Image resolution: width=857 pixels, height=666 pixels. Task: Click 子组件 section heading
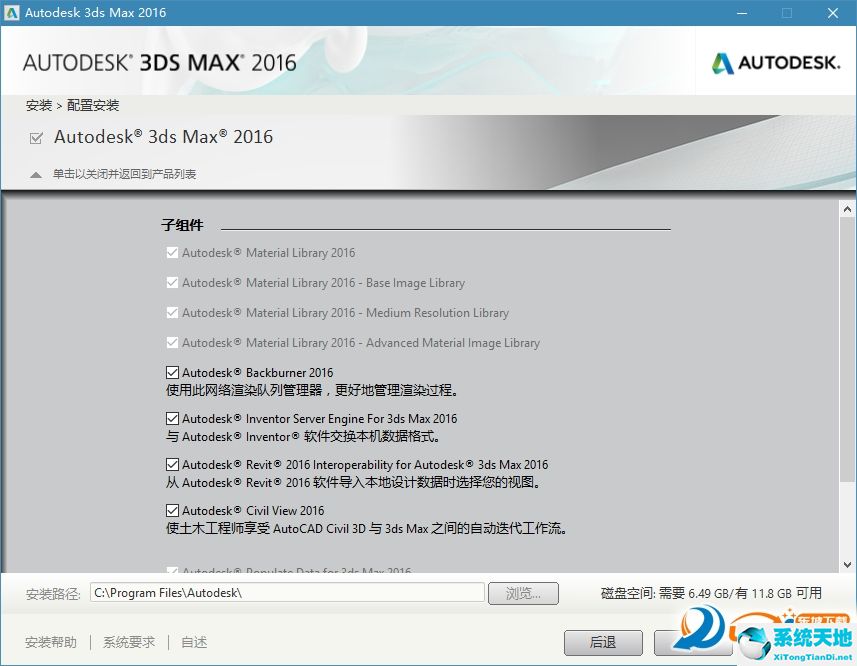pyautogui.click(x=183, y=225)
